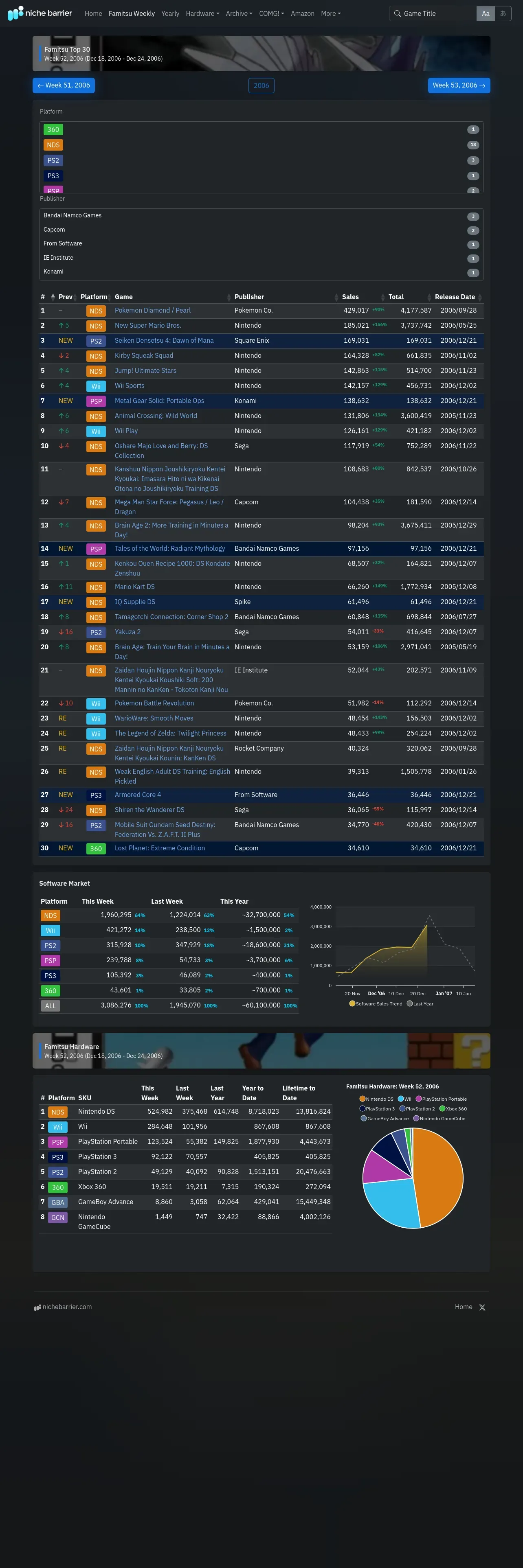523x1568 pixels.
Task: Click the NDS platform filter badge
Action: coord(54,145)
